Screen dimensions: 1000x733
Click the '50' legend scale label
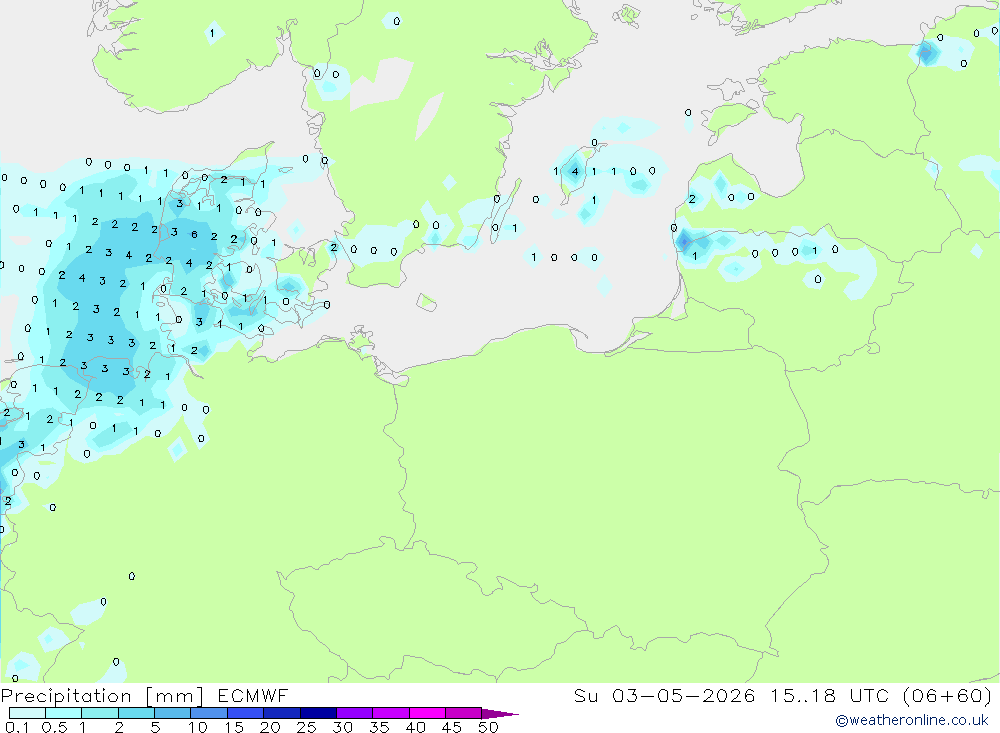(488, 727)
